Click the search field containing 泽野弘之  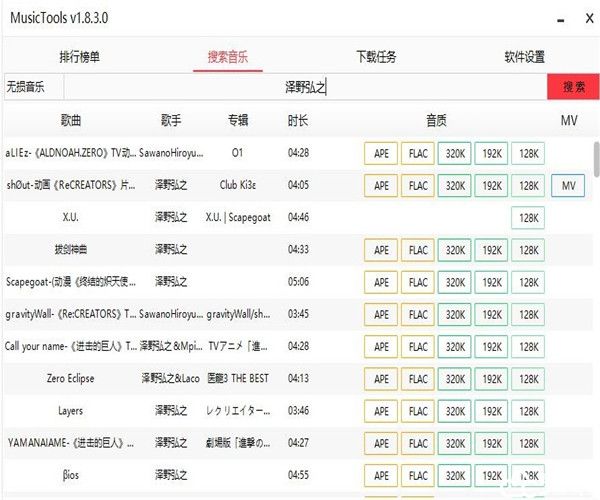coord(305,87)
